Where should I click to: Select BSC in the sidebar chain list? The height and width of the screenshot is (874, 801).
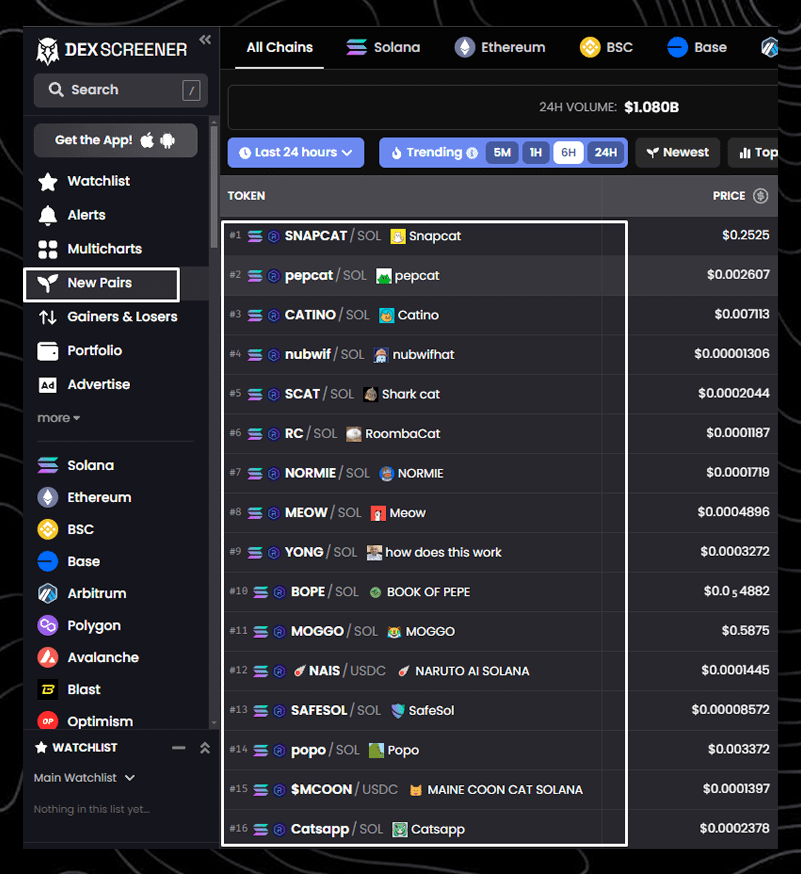pyautogui.click(x=65, y=530)
